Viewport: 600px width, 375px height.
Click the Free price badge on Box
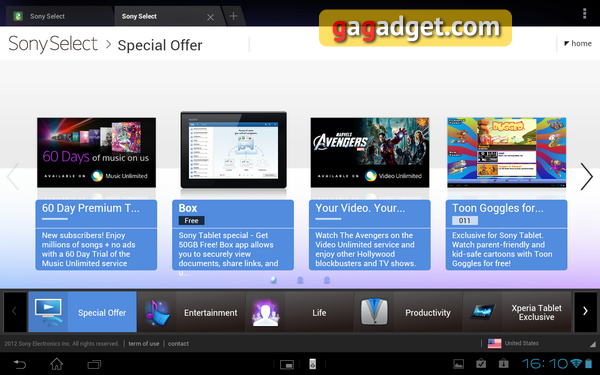191,220
